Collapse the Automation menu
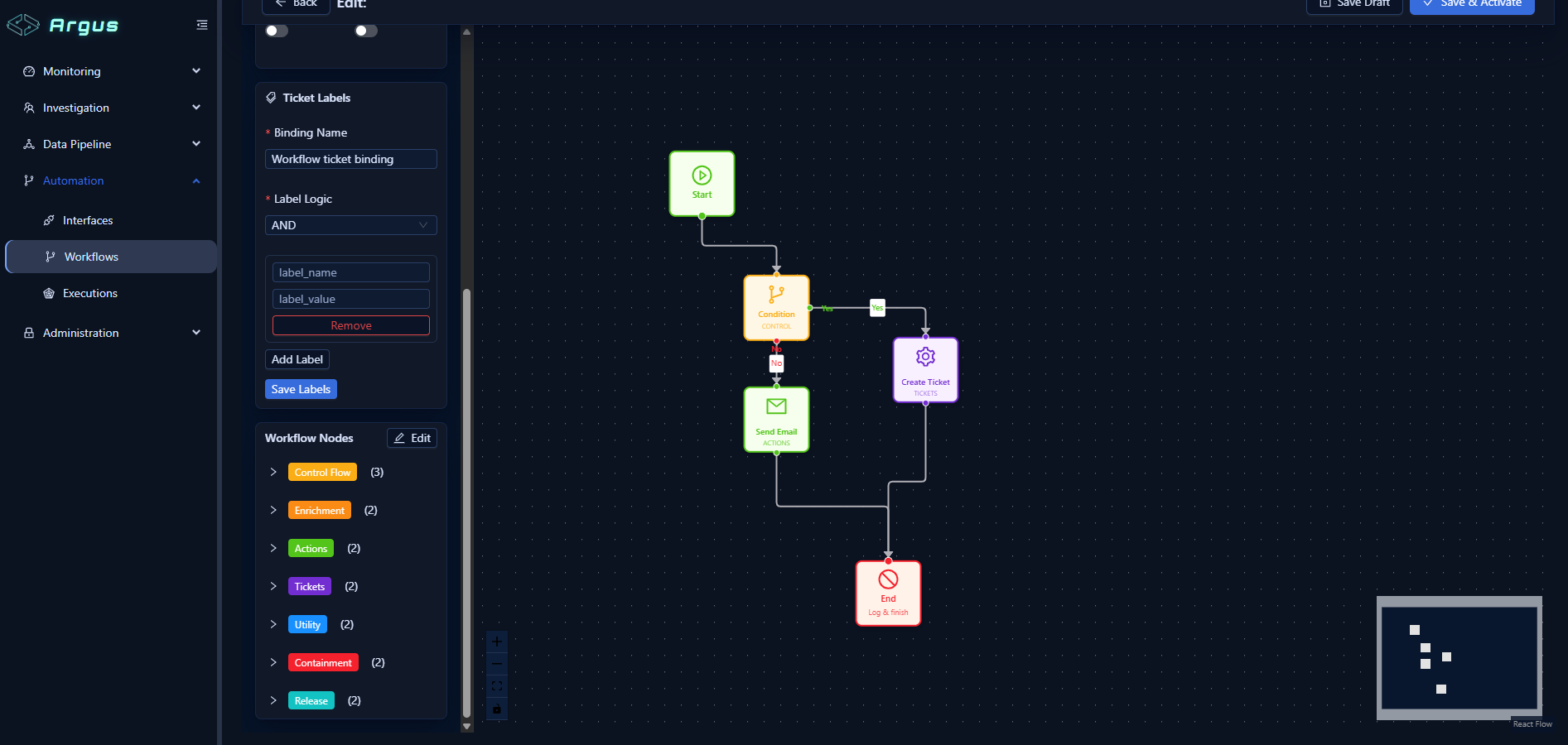 click(111, 180)
